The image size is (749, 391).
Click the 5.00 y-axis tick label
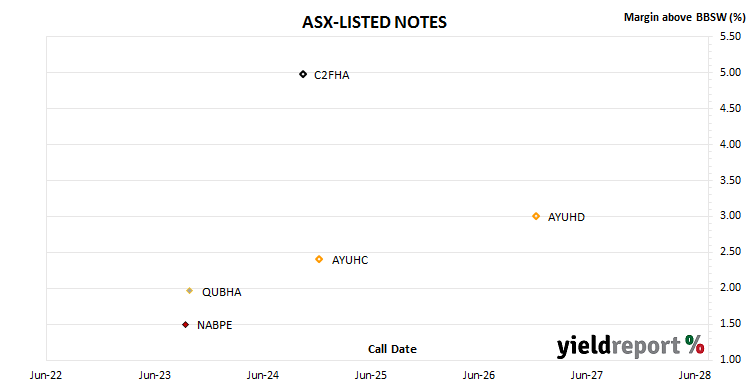coord(730,72)
